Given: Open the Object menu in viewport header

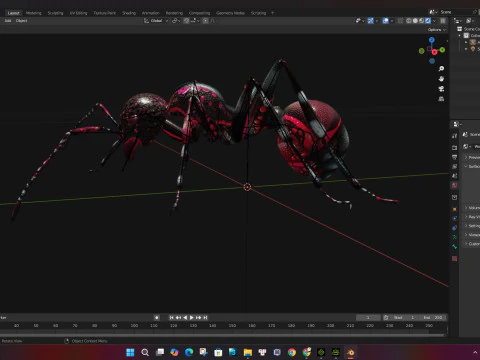Looking at the screenshot, I should [21, 21].
